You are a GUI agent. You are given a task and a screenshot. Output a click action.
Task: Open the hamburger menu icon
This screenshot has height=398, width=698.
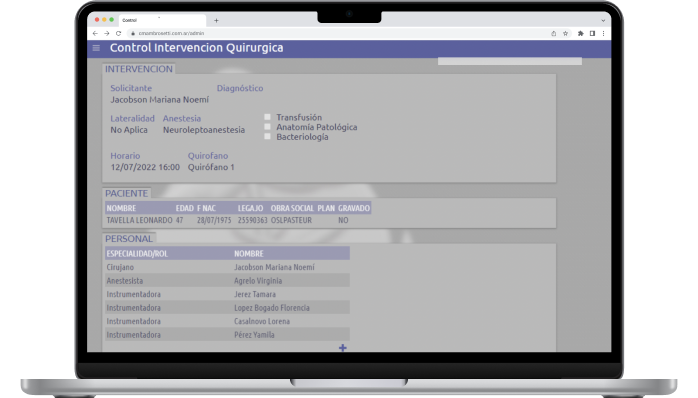(96, 48)
